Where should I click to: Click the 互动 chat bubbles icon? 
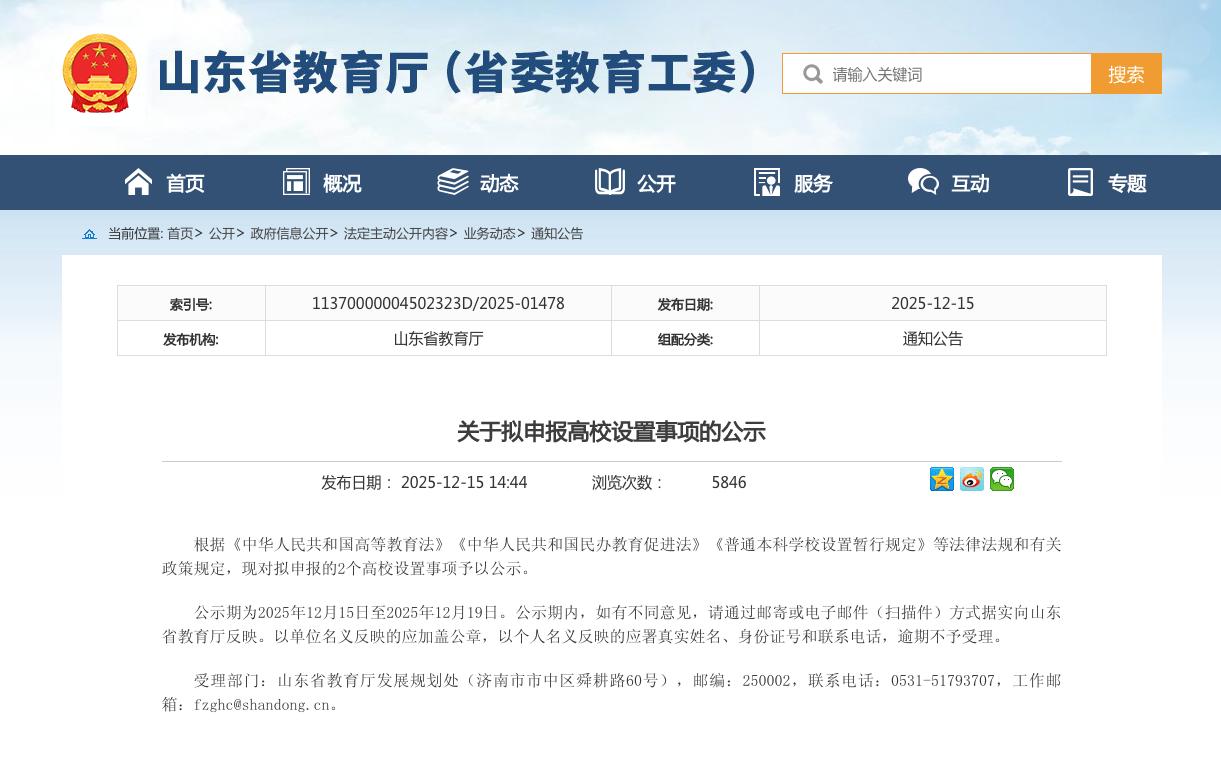(x=923, y=182)
